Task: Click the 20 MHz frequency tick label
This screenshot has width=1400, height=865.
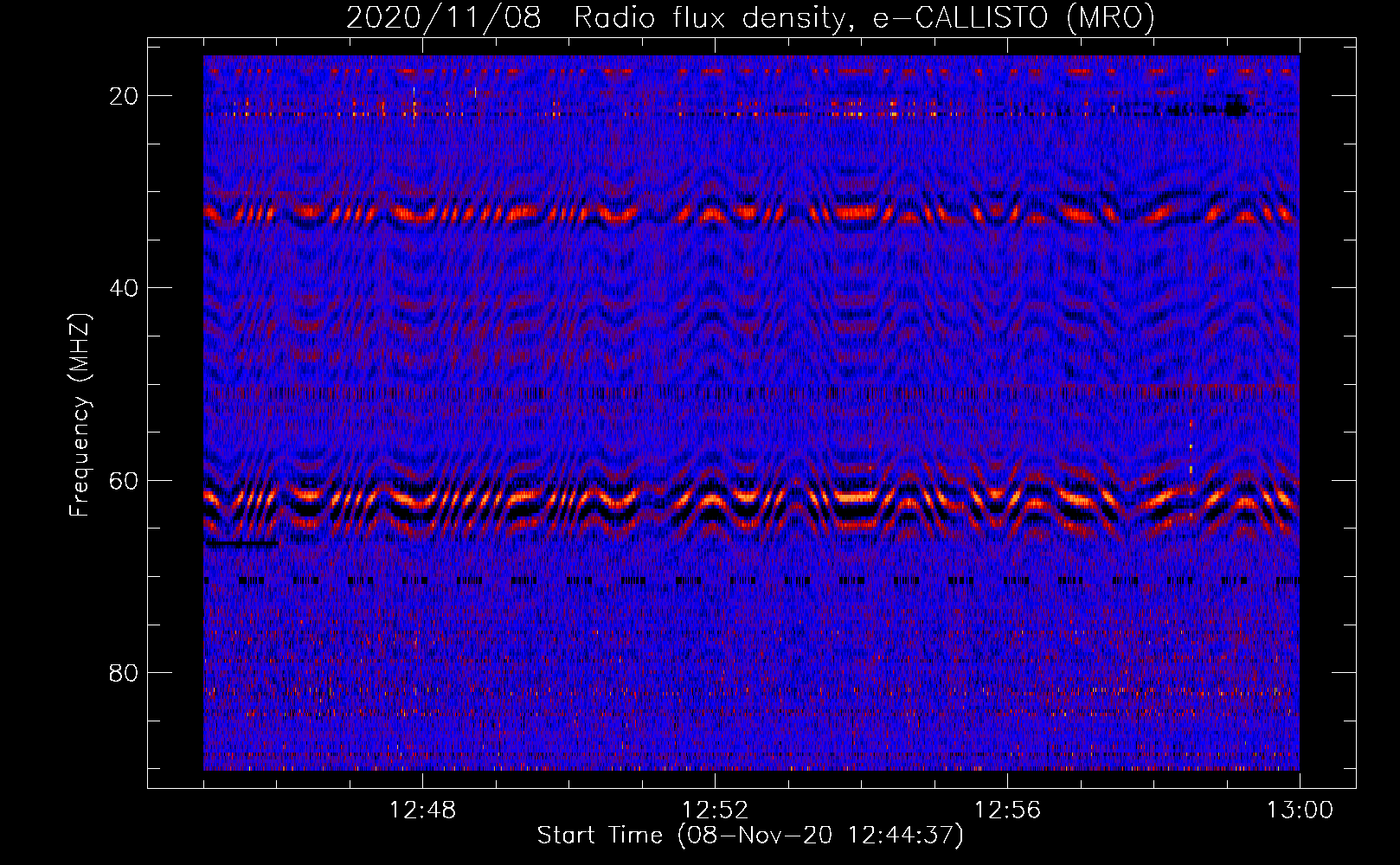Action: (125, 96)
